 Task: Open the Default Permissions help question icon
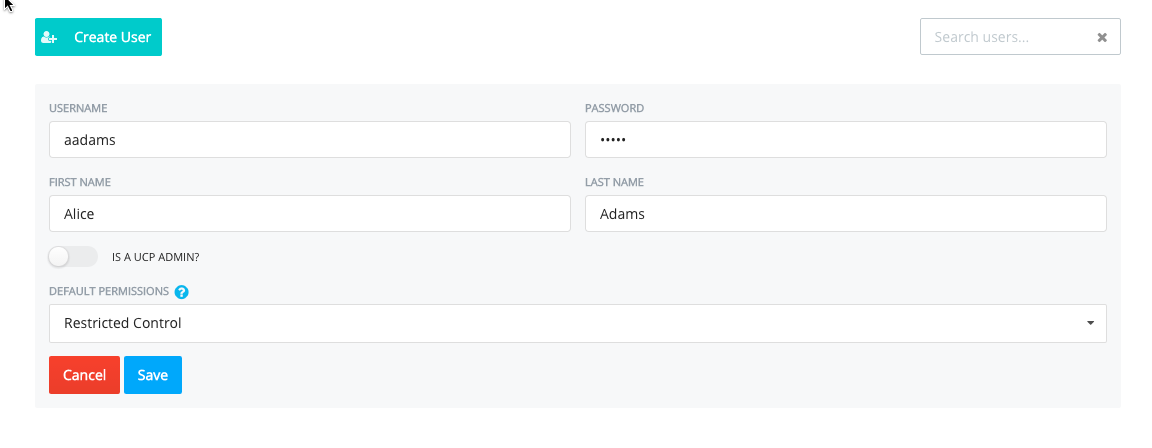[x=181, y=292]
